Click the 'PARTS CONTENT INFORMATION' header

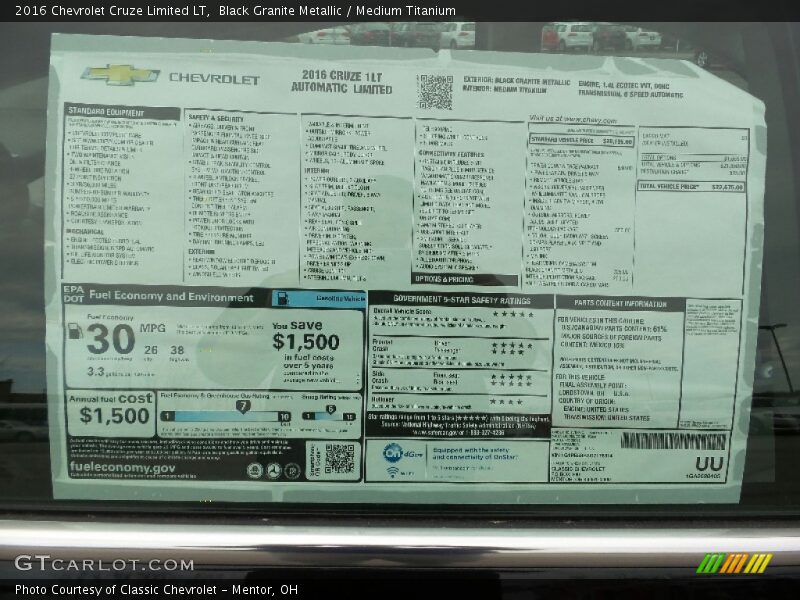click(x=620, y=304)
